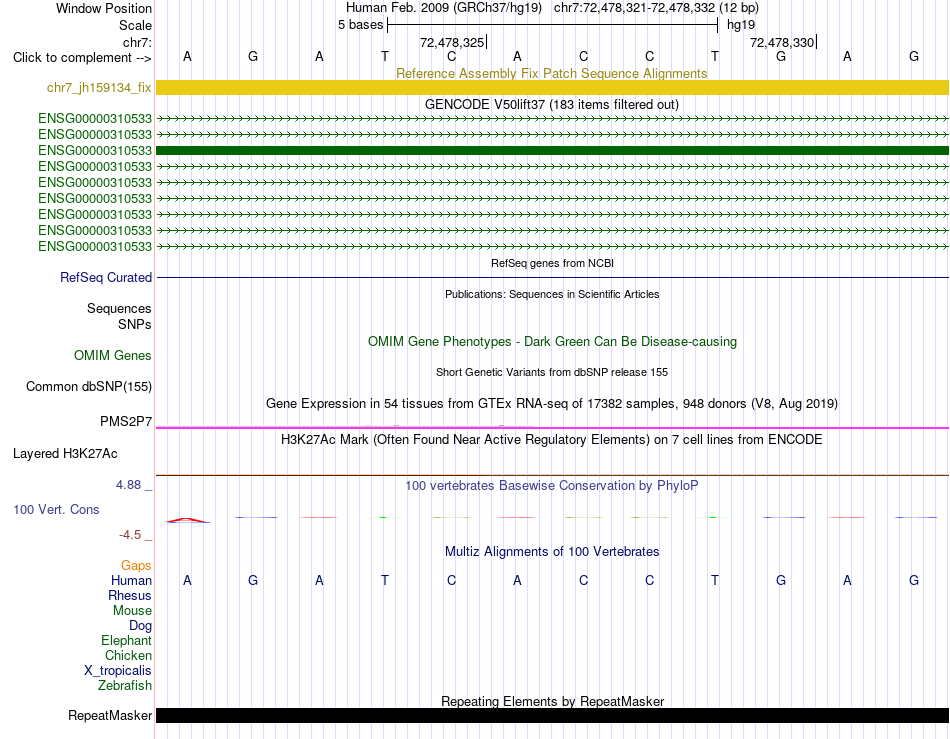
Task: Click the black RepeatMasker bar
Action: [552, 715]
